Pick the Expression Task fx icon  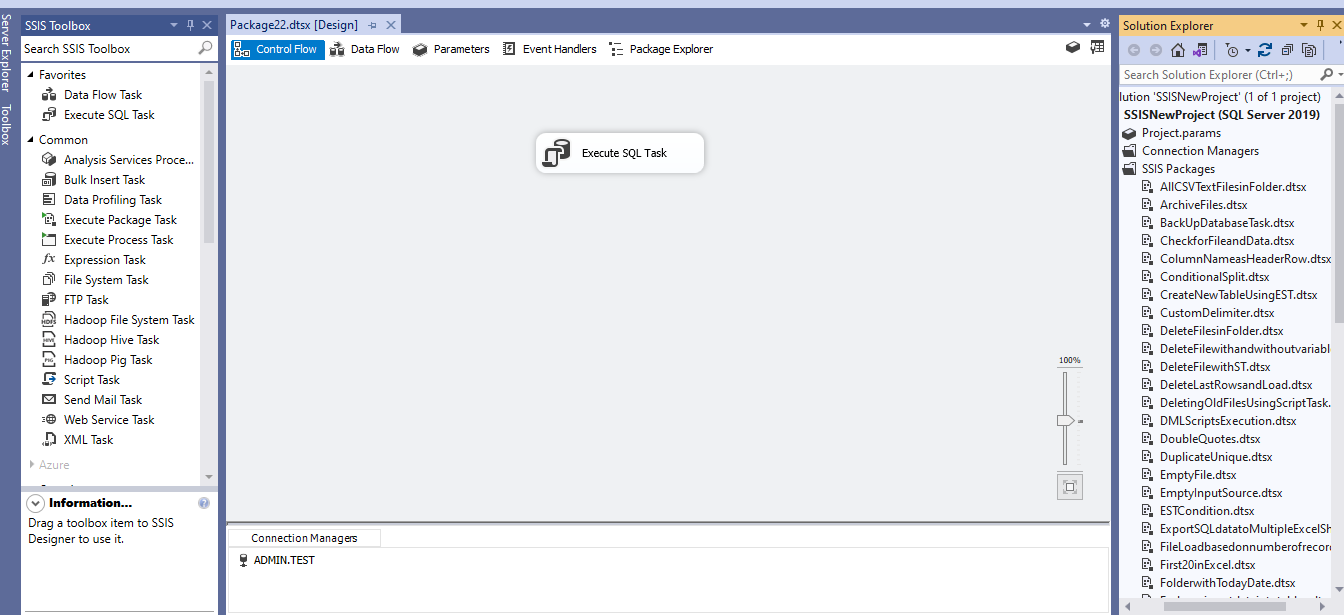click(49, 260)
